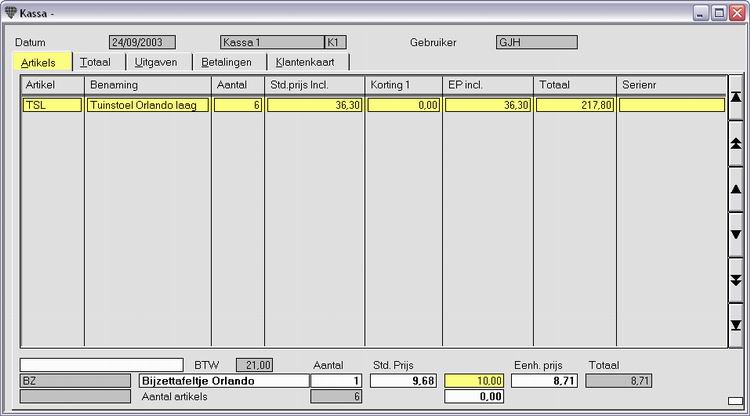
Task: Click the BTW field 21,00
Action: (254, 365)
